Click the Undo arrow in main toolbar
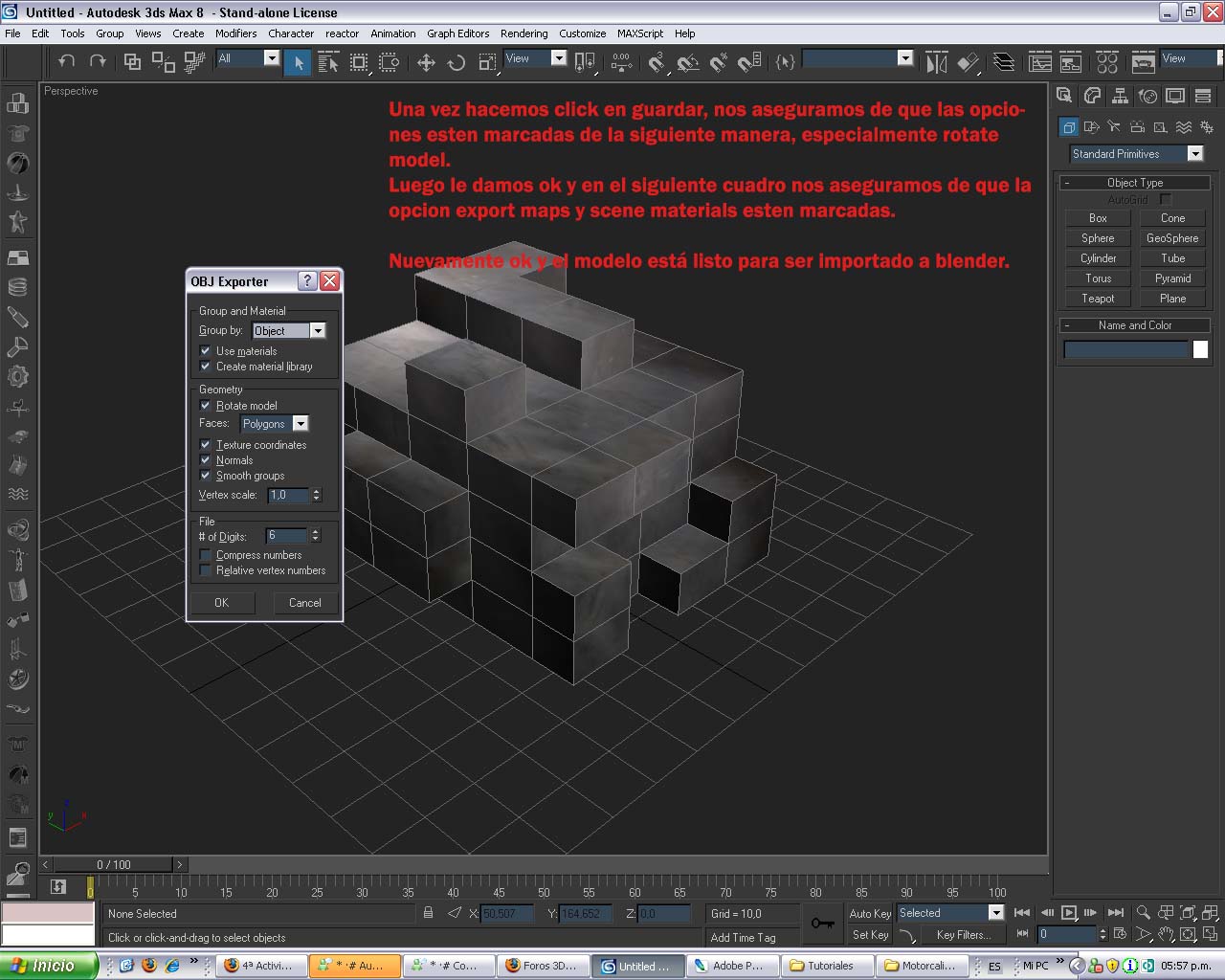The width and height of the screenshot is (1225, 980). point(66,62)
